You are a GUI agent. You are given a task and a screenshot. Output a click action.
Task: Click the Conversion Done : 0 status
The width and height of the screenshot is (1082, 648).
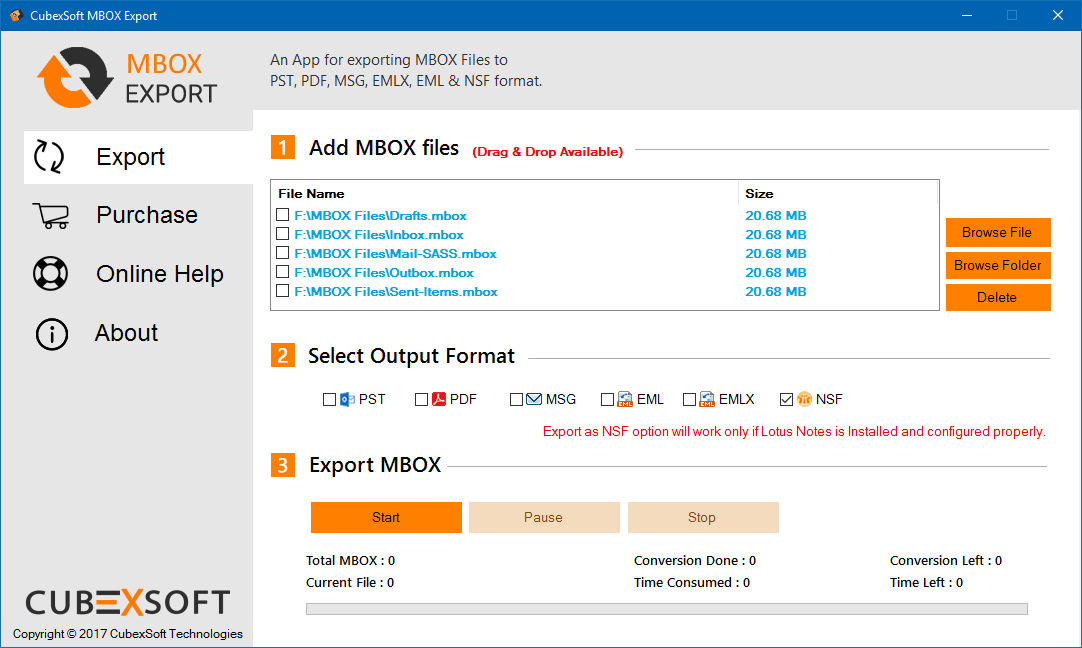click(695, 560)
